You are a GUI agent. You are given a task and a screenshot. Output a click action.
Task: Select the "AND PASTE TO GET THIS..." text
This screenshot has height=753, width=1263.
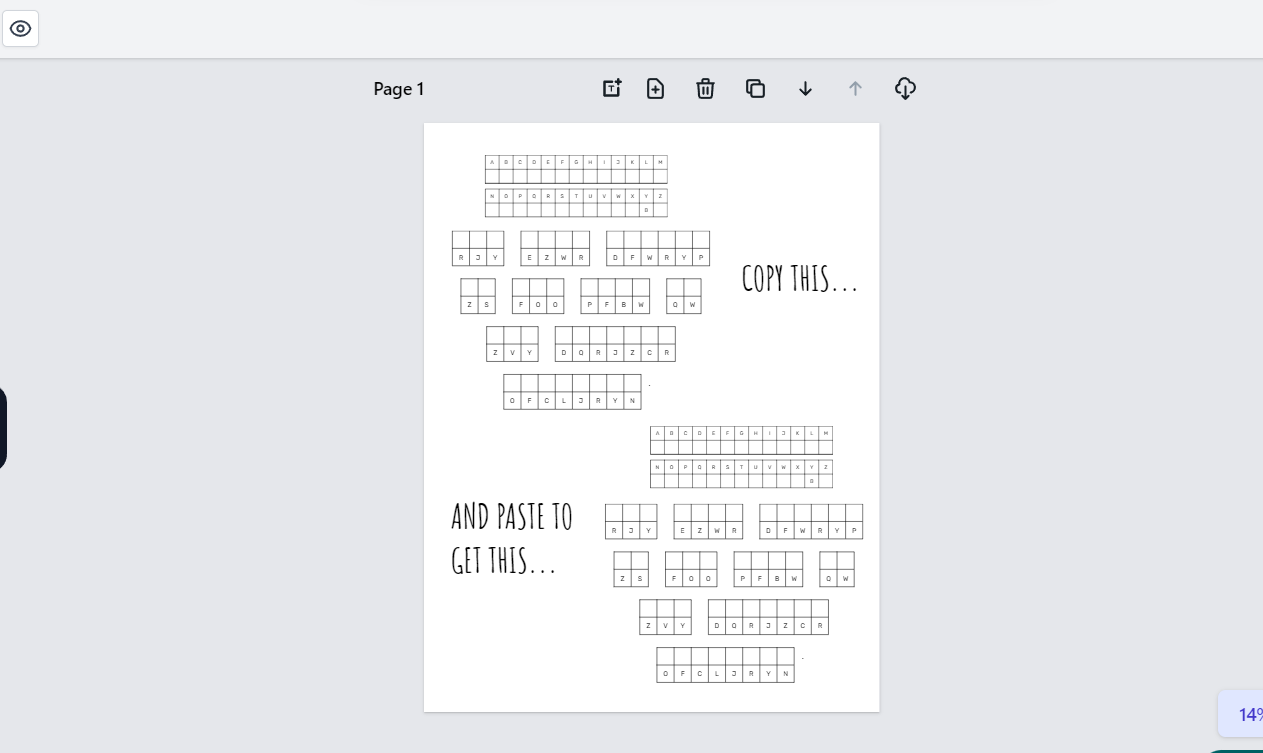click(512, 539)
